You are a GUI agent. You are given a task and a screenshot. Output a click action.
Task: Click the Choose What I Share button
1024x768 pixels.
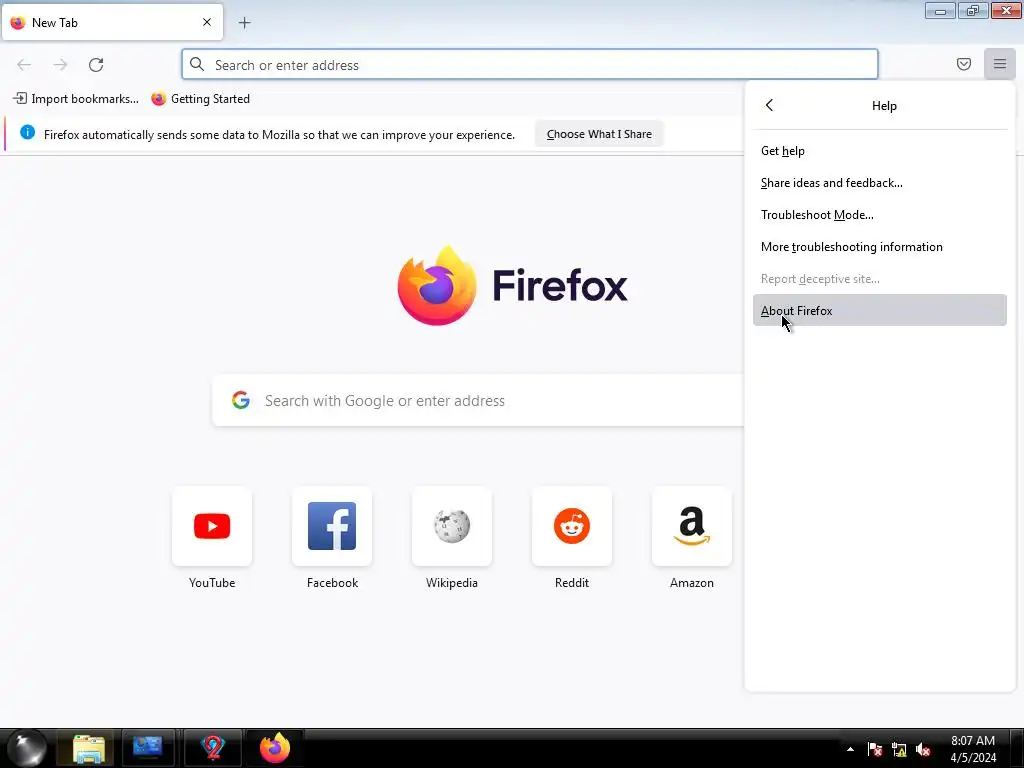[599, 134]
